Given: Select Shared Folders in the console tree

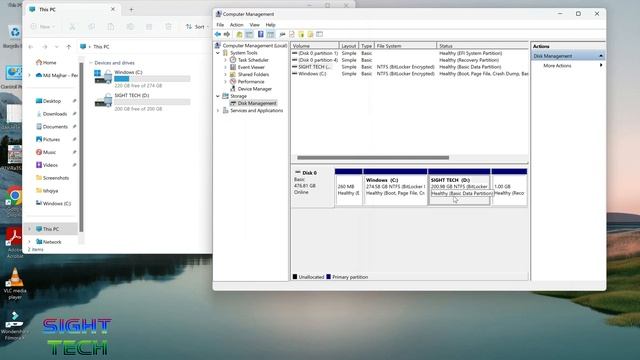Looking at the screenshot, I should click(x=253, y=74).
